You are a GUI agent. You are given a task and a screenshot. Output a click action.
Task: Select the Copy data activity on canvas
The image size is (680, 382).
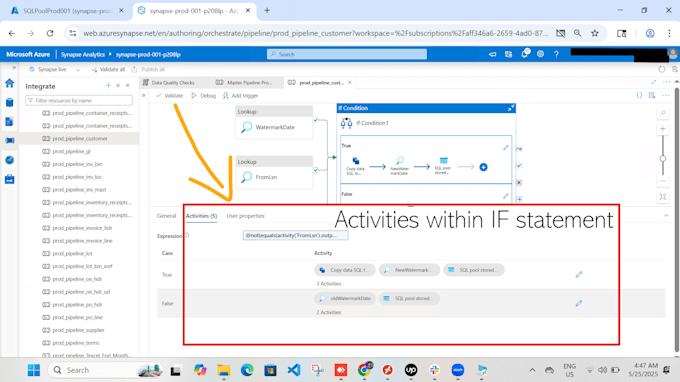pos(356,166)
